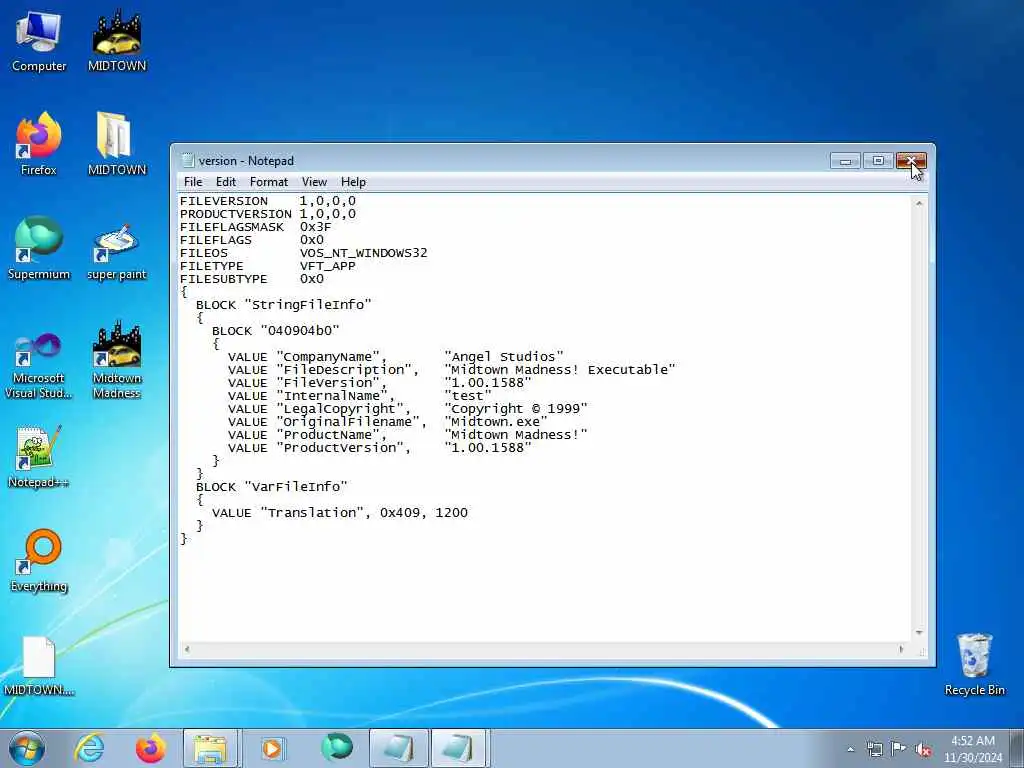Screen dimensions: 1024x768
Task: Launch Internet Explorer from taskbar
Action: 89,748
